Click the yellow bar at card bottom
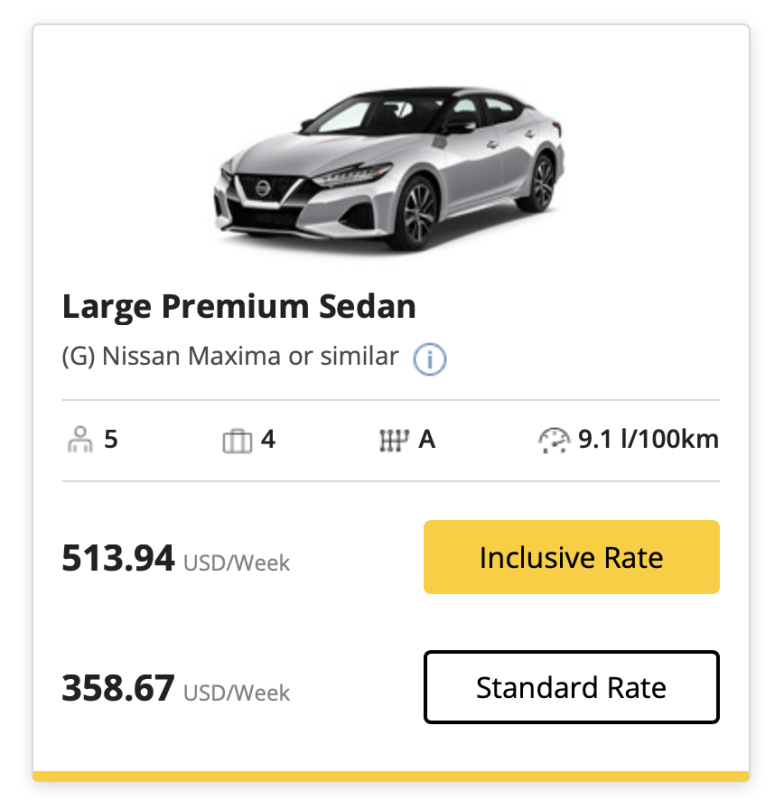784x800 pixels. click(x=391, y=776)
